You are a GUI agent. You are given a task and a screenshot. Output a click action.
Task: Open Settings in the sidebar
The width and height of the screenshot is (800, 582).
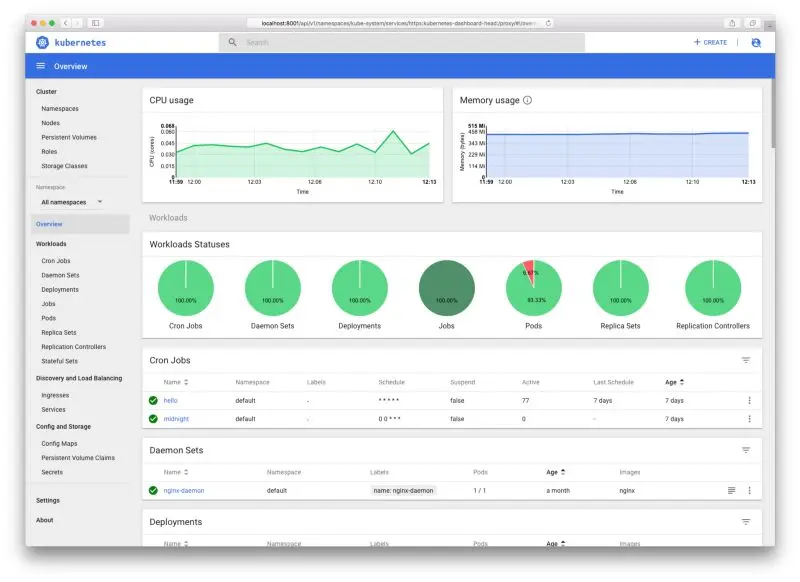click(x=47, y=500)
